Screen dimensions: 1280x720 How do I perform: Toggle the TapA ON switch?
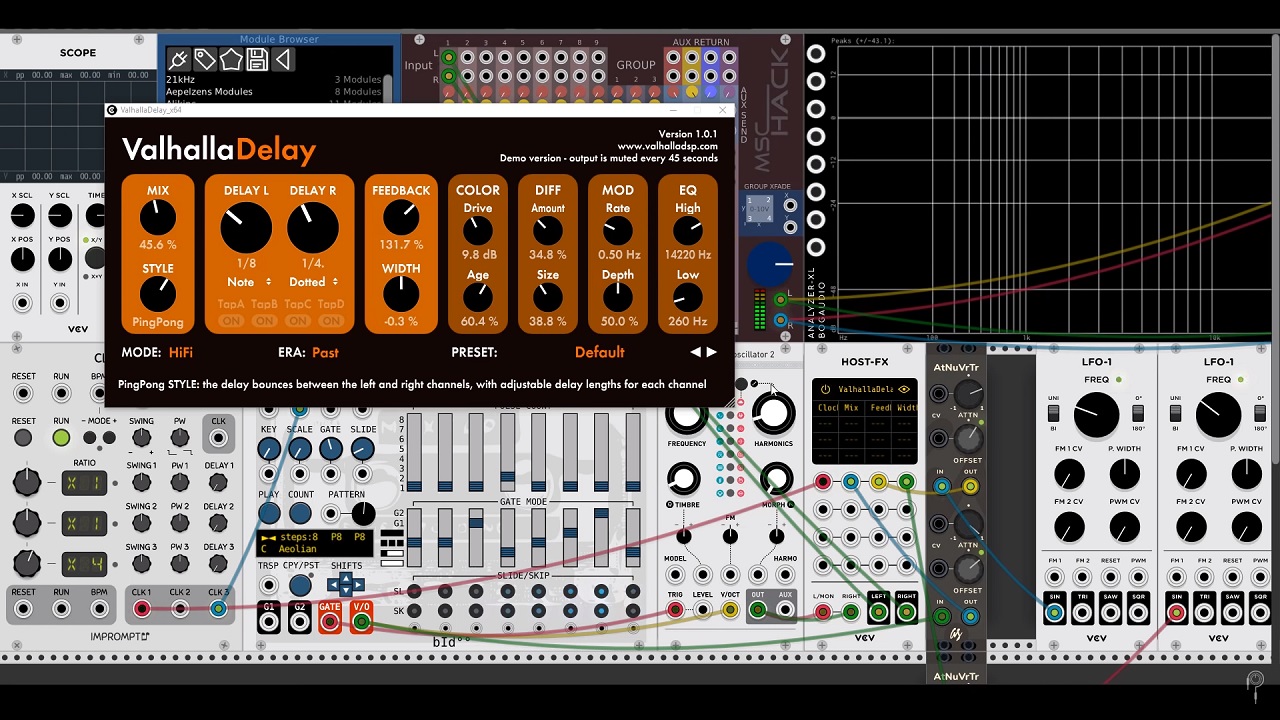231,321
